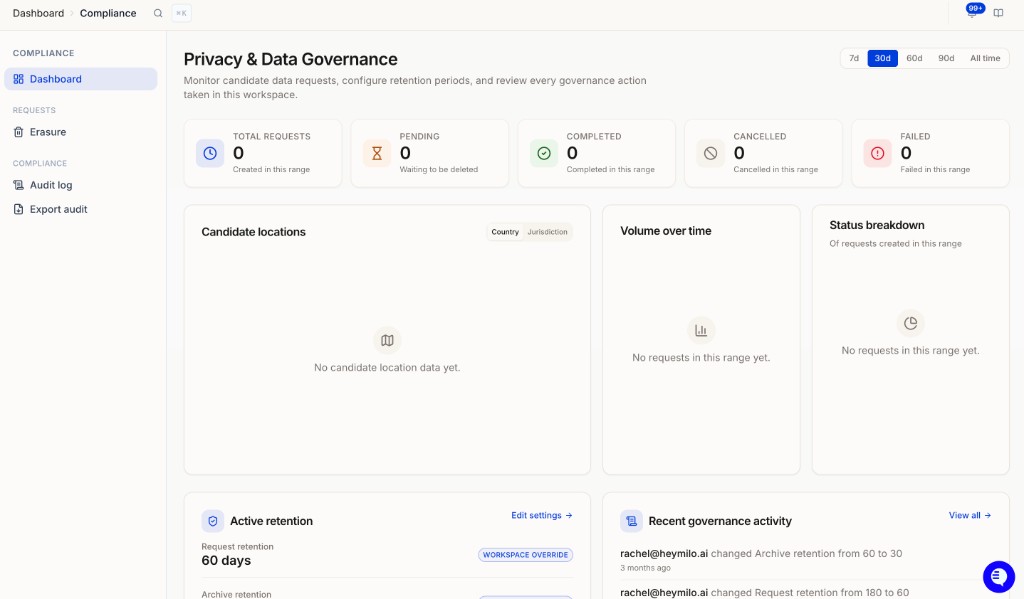Open the Dashboard sidebar item
Image resolution: width=1024 pixels, height=599 pixels.
pyautogui.click(x=81, y=79)
